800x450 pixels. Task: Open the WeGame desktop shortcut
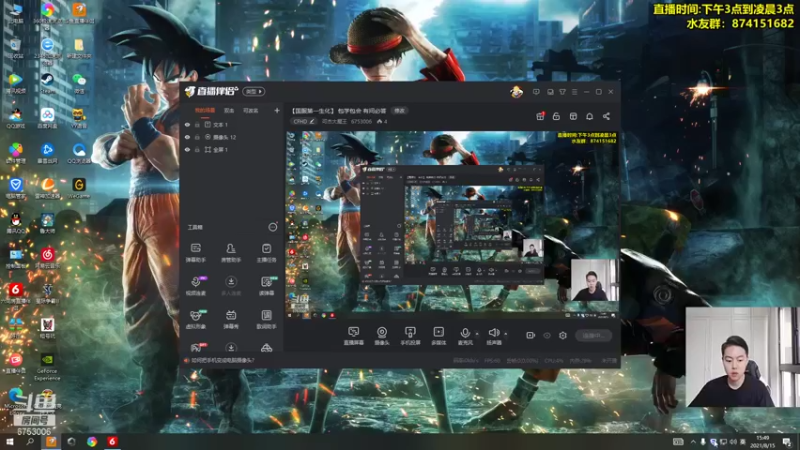click(x=79, y=188)
